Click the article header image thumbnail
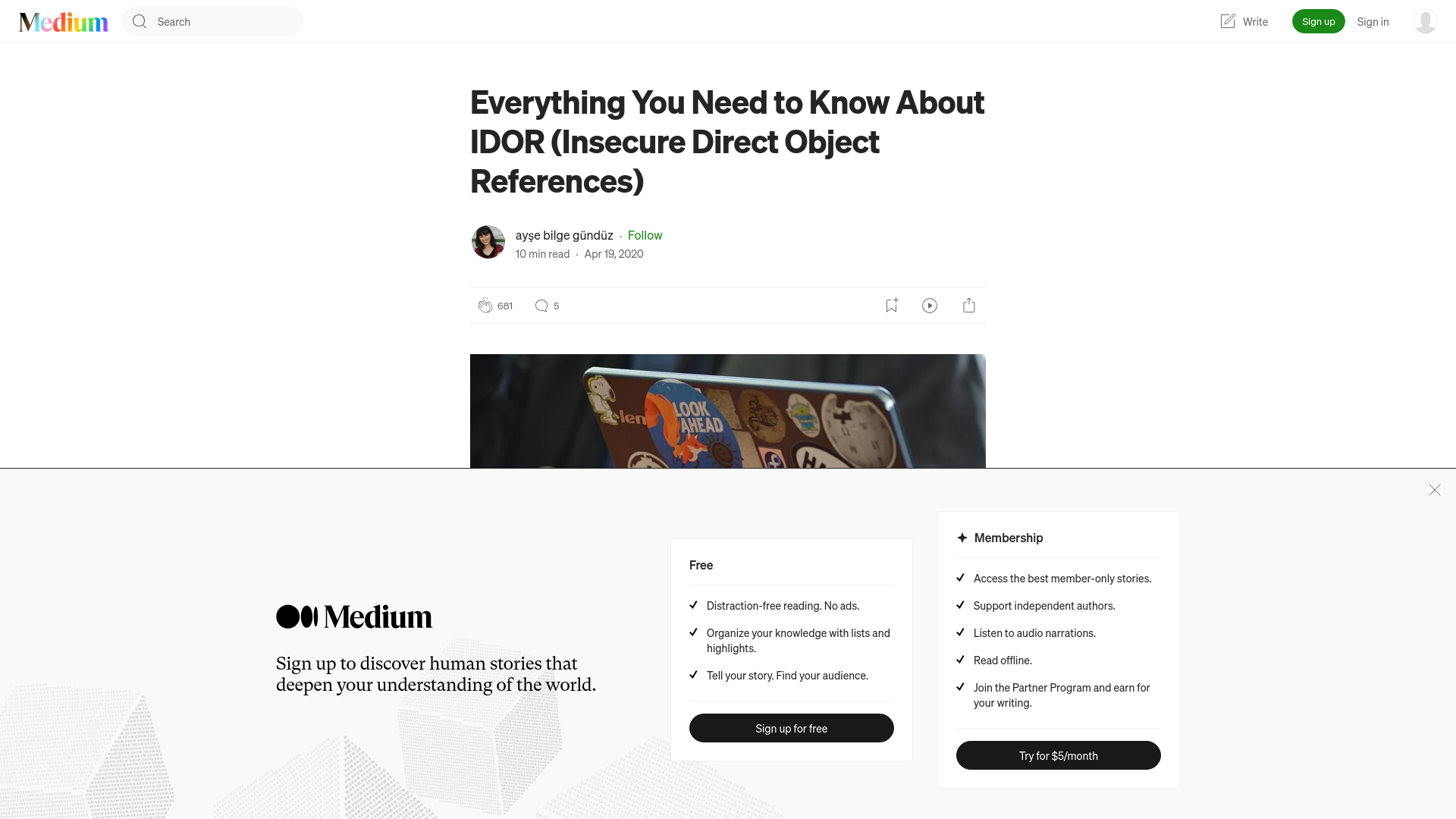Image resolution: width=1456 pixels, height=819 pixels. tap(727, 410)
